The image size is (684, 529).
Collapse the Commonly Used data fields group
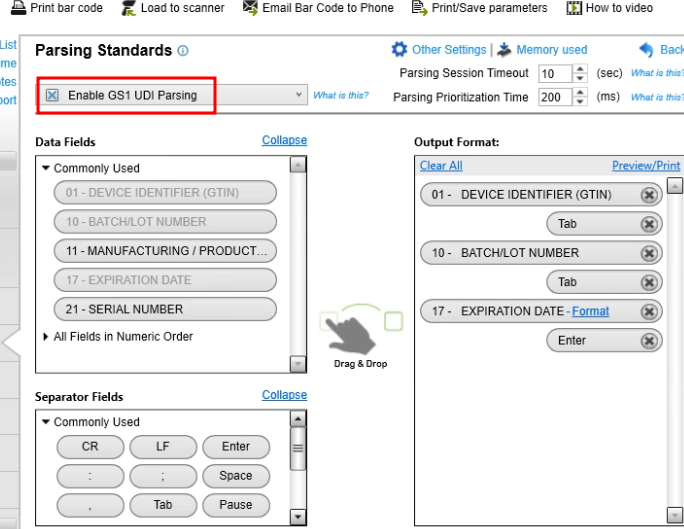(46, 168)
